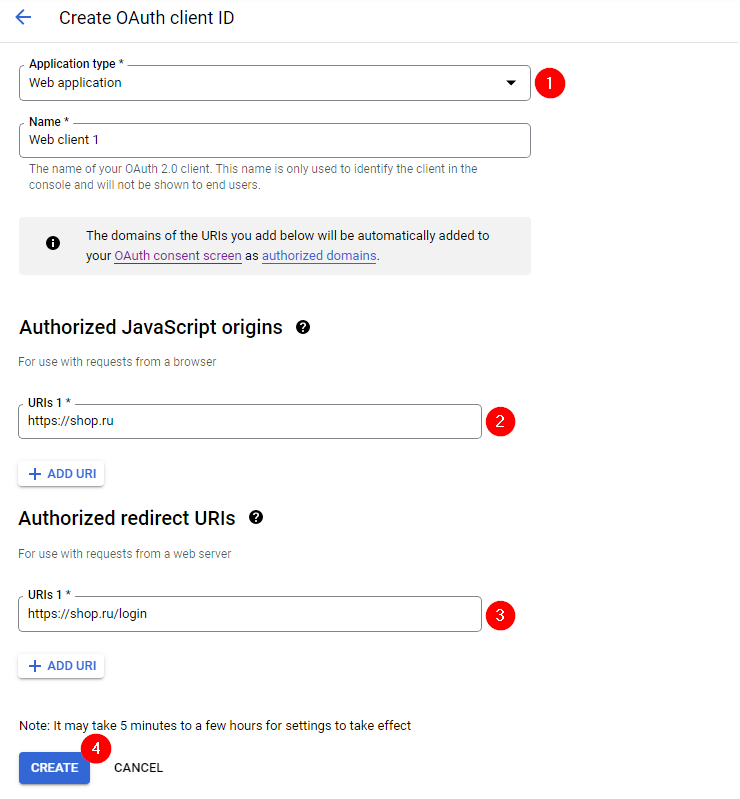
Task: Click the dropdown arrow beside Web application
Action: [511, 83]
